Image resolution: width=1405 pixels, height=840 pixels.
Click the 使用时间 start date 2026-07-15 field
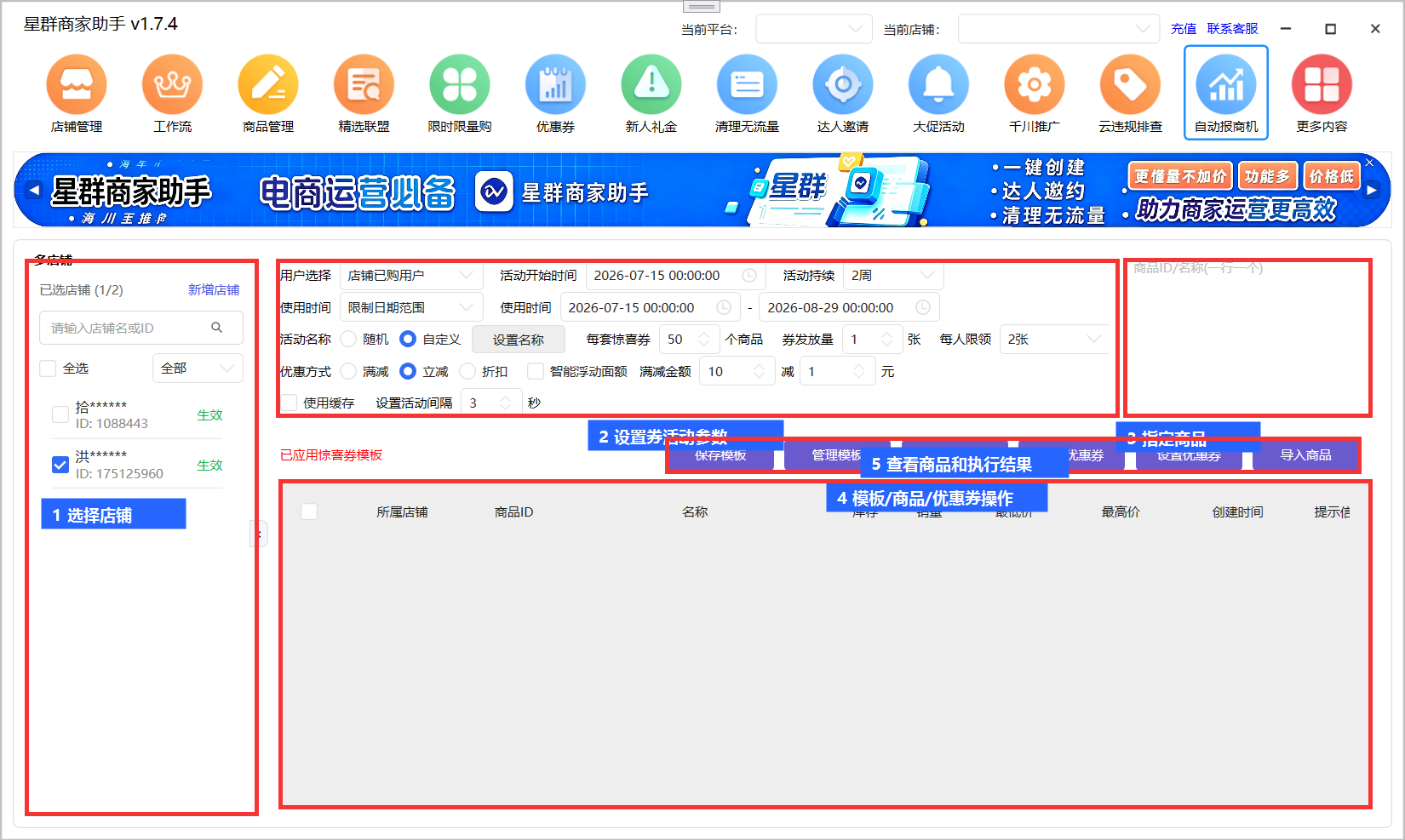point(650,307)
